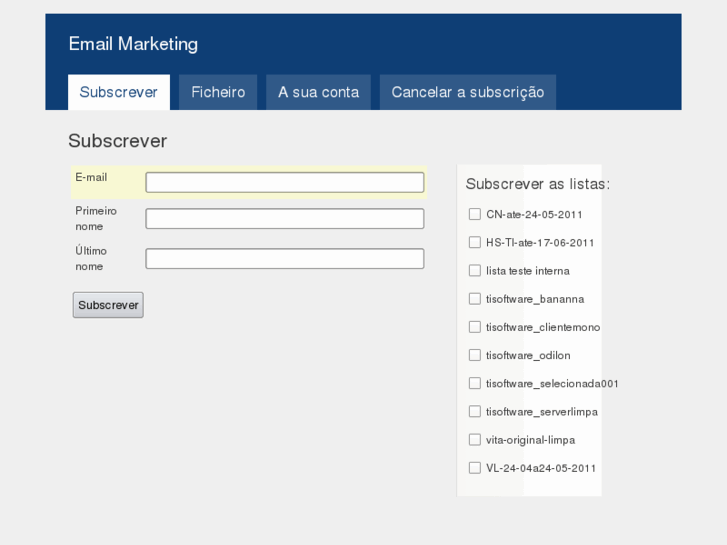The image size is (727, 545).
Task: Tick the tisoftware_odilon checkbox
Action: tap(475, 355)
